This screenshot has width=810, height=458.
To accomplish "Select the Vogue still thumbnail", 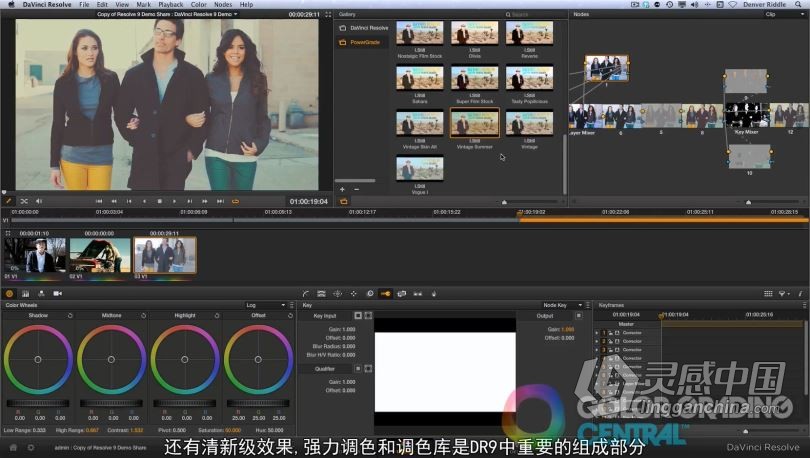I will pos(419,169).
